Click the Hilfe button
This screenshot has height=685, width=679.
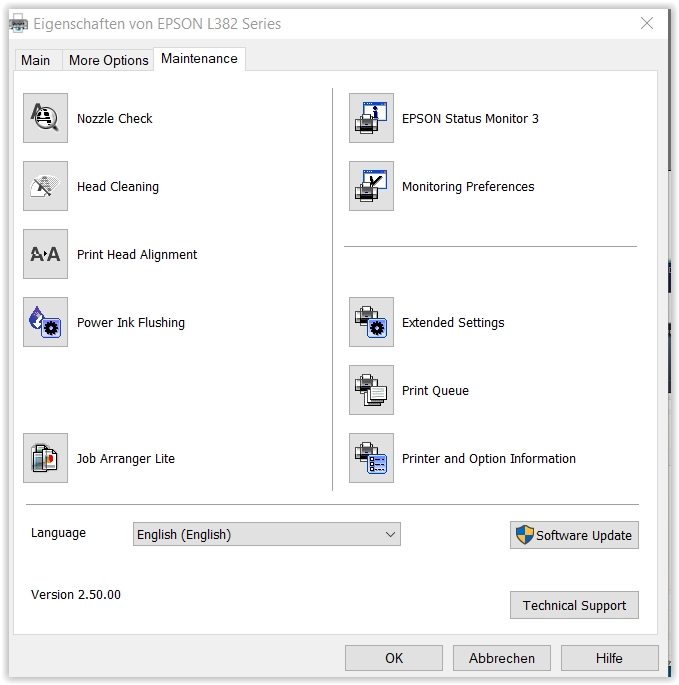(x=609, y=658)
